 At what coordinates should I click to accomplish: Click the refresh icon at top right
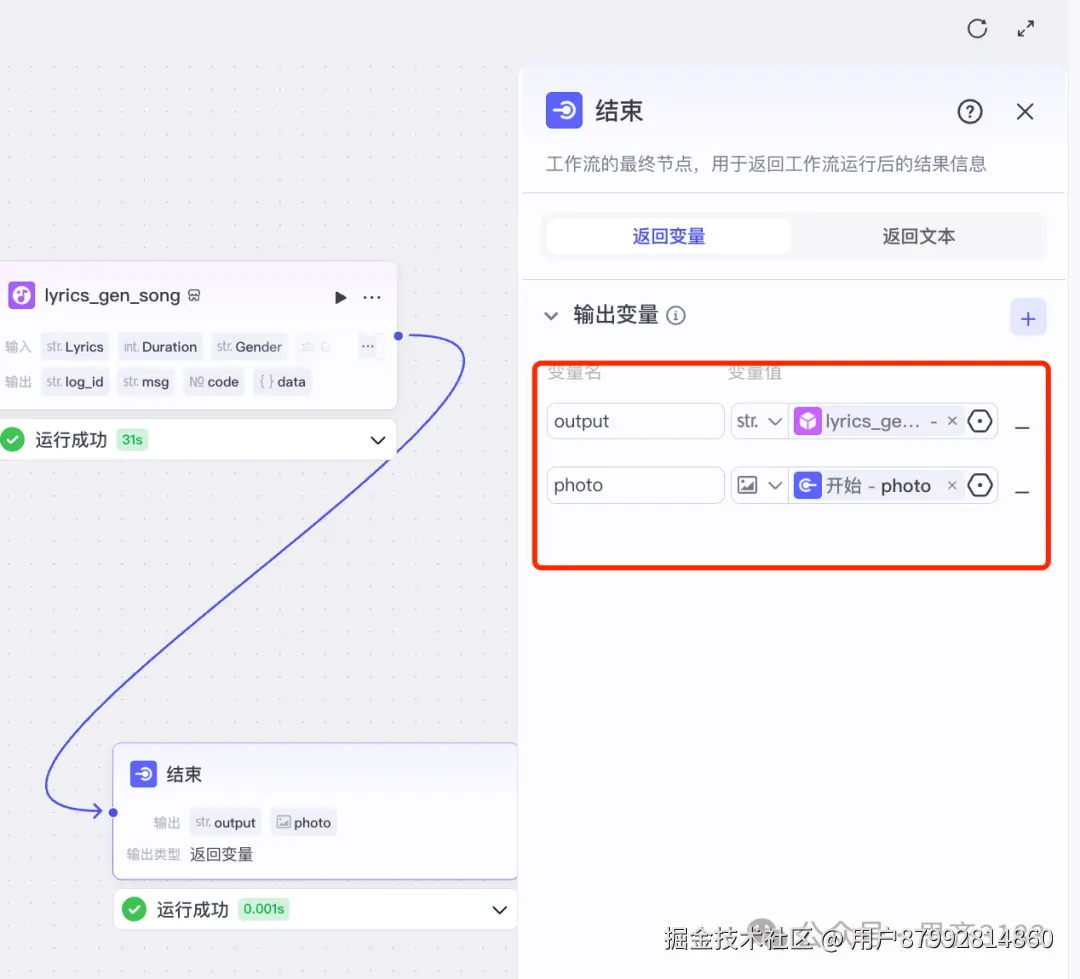coord(977,29)
